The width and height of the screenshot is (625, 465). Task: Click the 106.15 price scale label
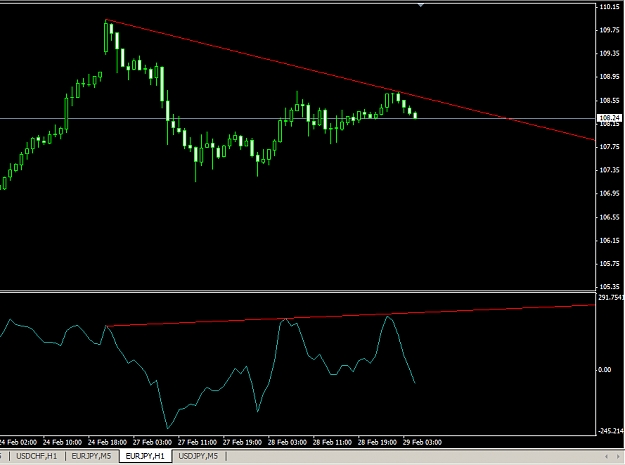pos(609,241)
